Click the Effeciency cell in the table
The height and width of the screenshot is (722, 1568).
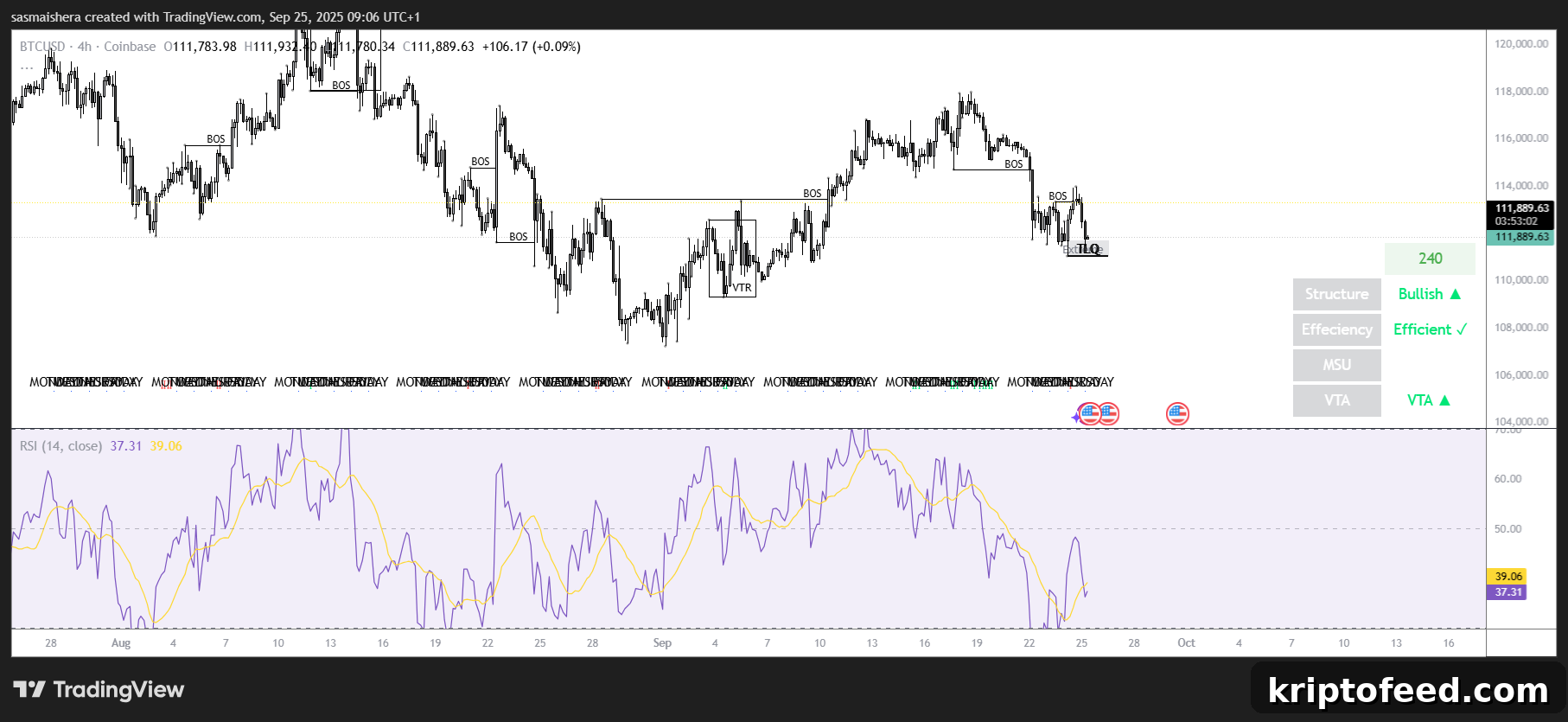(1336, 329)
